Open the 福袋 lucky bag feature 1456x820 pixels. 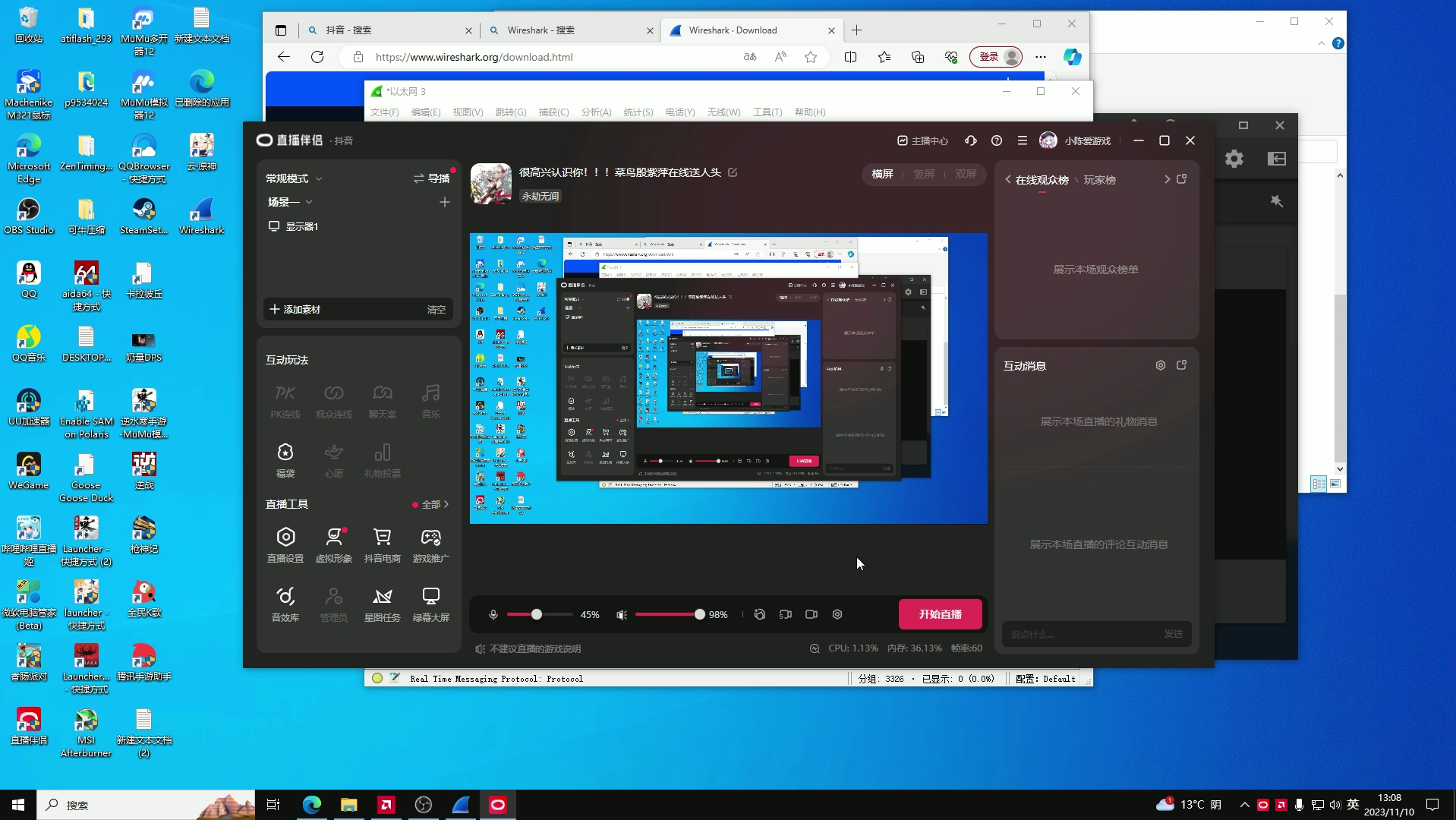pyautogui.click(x=285, y=459)
